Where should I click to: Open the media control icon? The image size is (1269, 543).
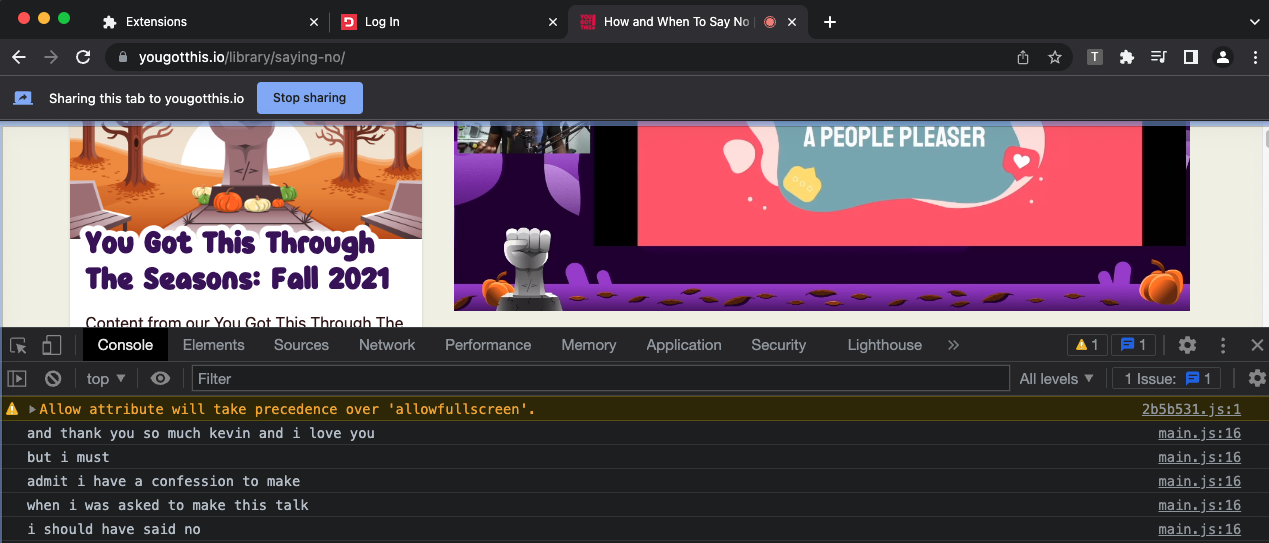click(1159, 57)
